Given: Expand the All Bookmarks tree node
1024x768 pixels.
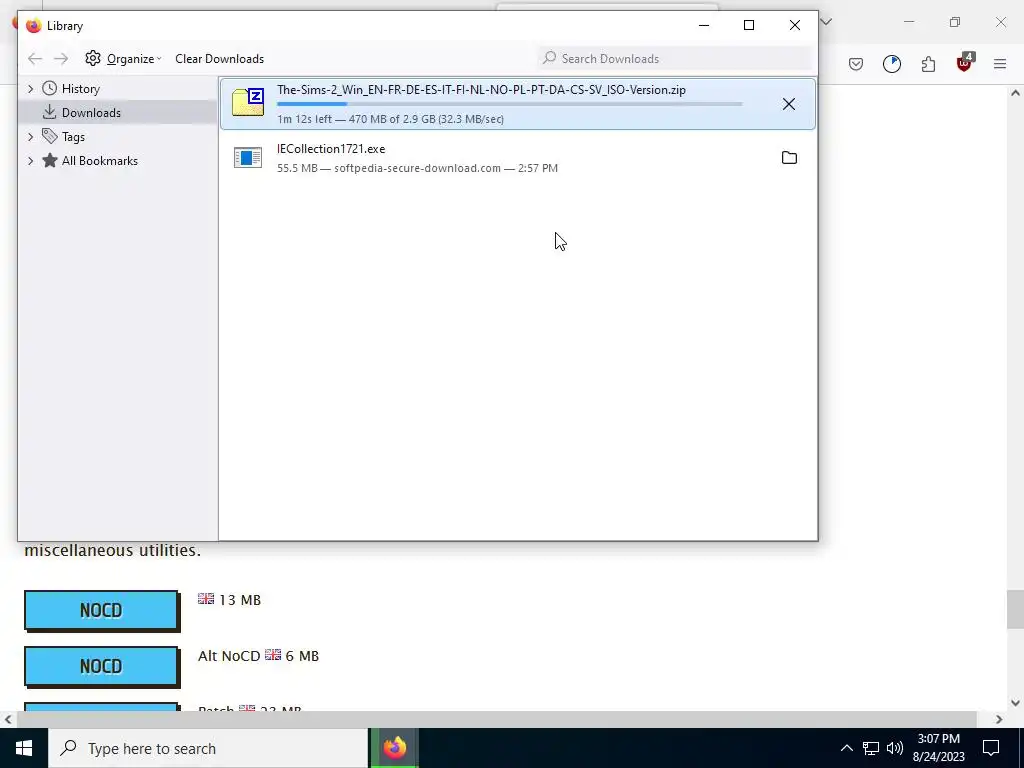Looking at the screenshot, I should (31, 161).
